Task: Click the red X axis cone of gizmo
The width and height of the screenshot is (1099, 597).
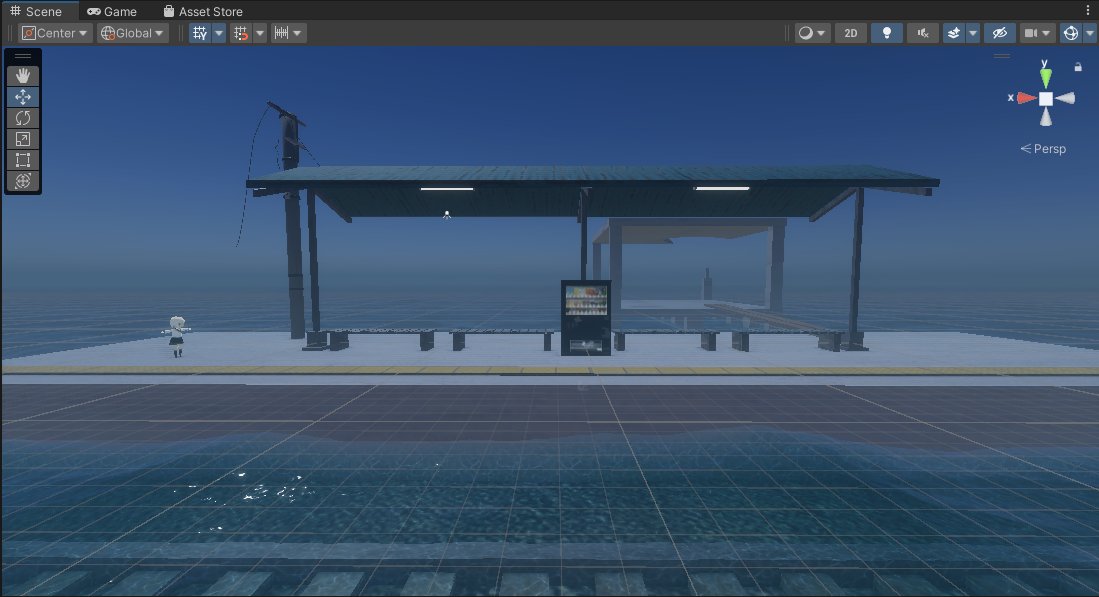Action: [x=1026, y=98]
